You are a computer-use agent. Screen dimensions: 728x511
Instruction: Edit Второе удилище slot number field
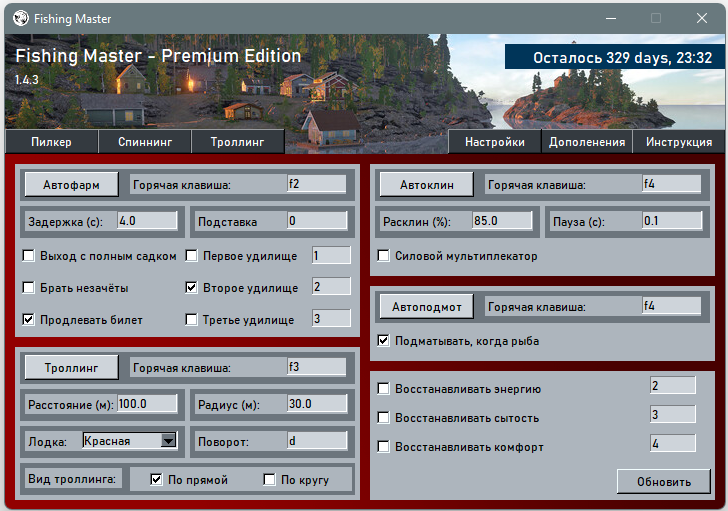tap(331, 286)
